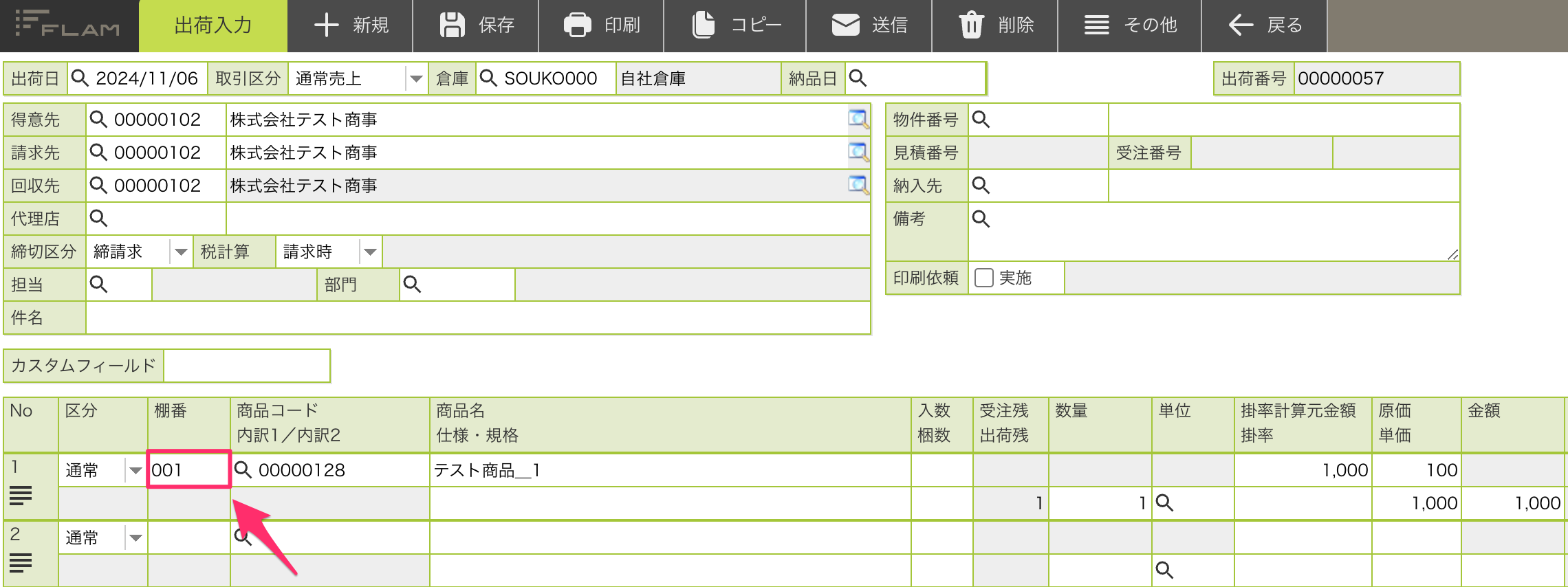Delete record with 削除
The image size is (1568, 587).
(995, 25)
